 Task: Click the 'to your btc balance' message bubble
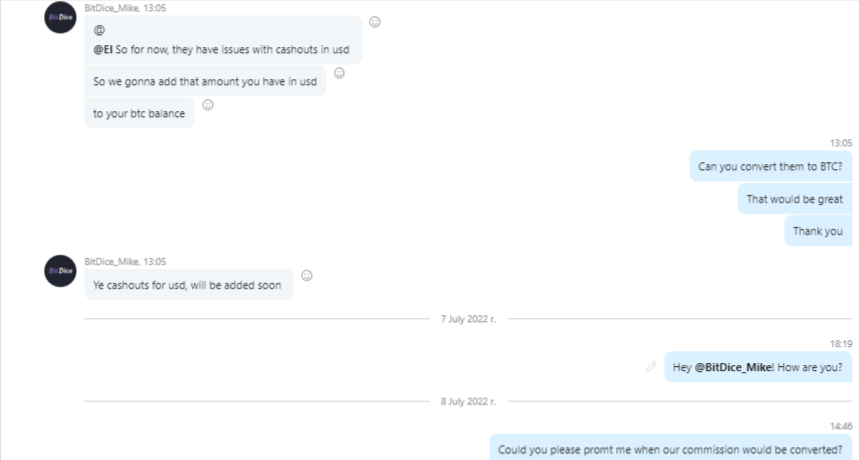coord(139,113)
